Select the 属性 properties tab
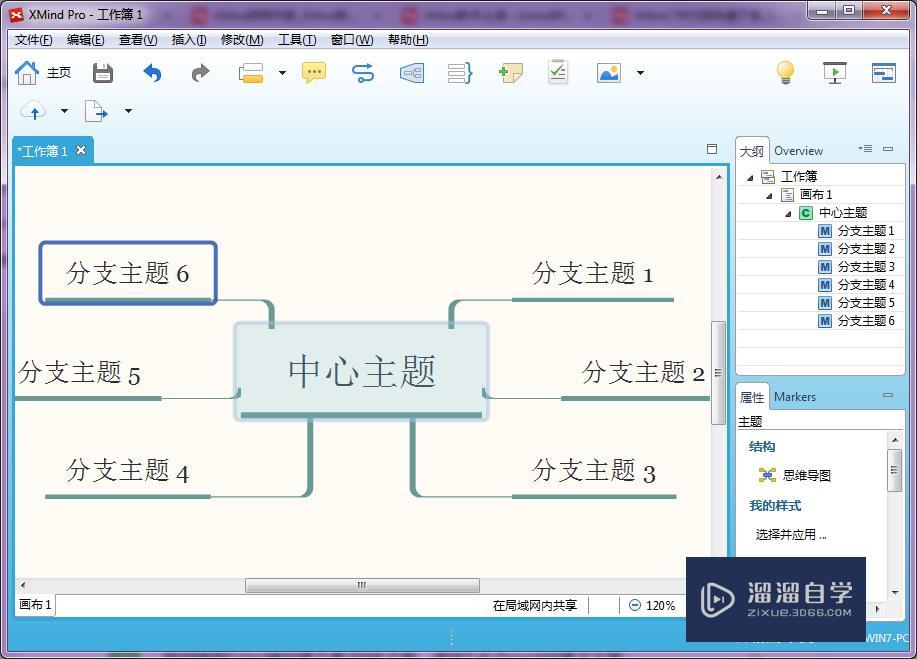Viewport: 917px width, 659px height. 751,398
